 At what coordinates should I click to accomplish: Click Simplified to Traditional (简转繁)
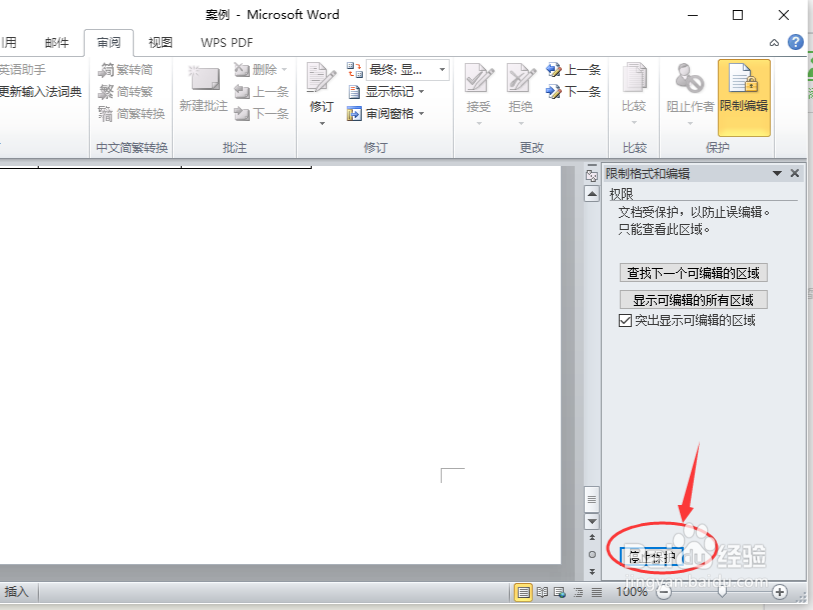point(126,92)
